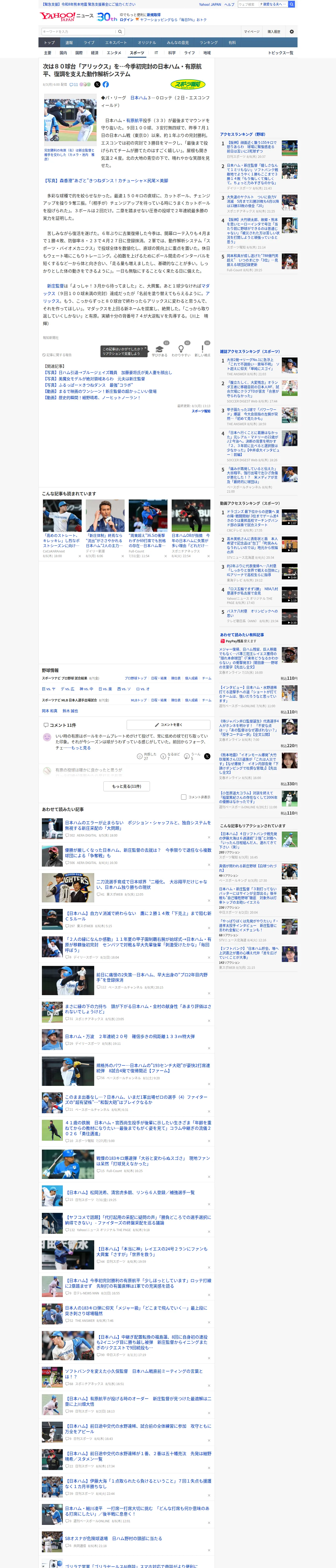Screen dimensions: 336x1568
Task: Select the 速報 tab
Action: [69, 43]
